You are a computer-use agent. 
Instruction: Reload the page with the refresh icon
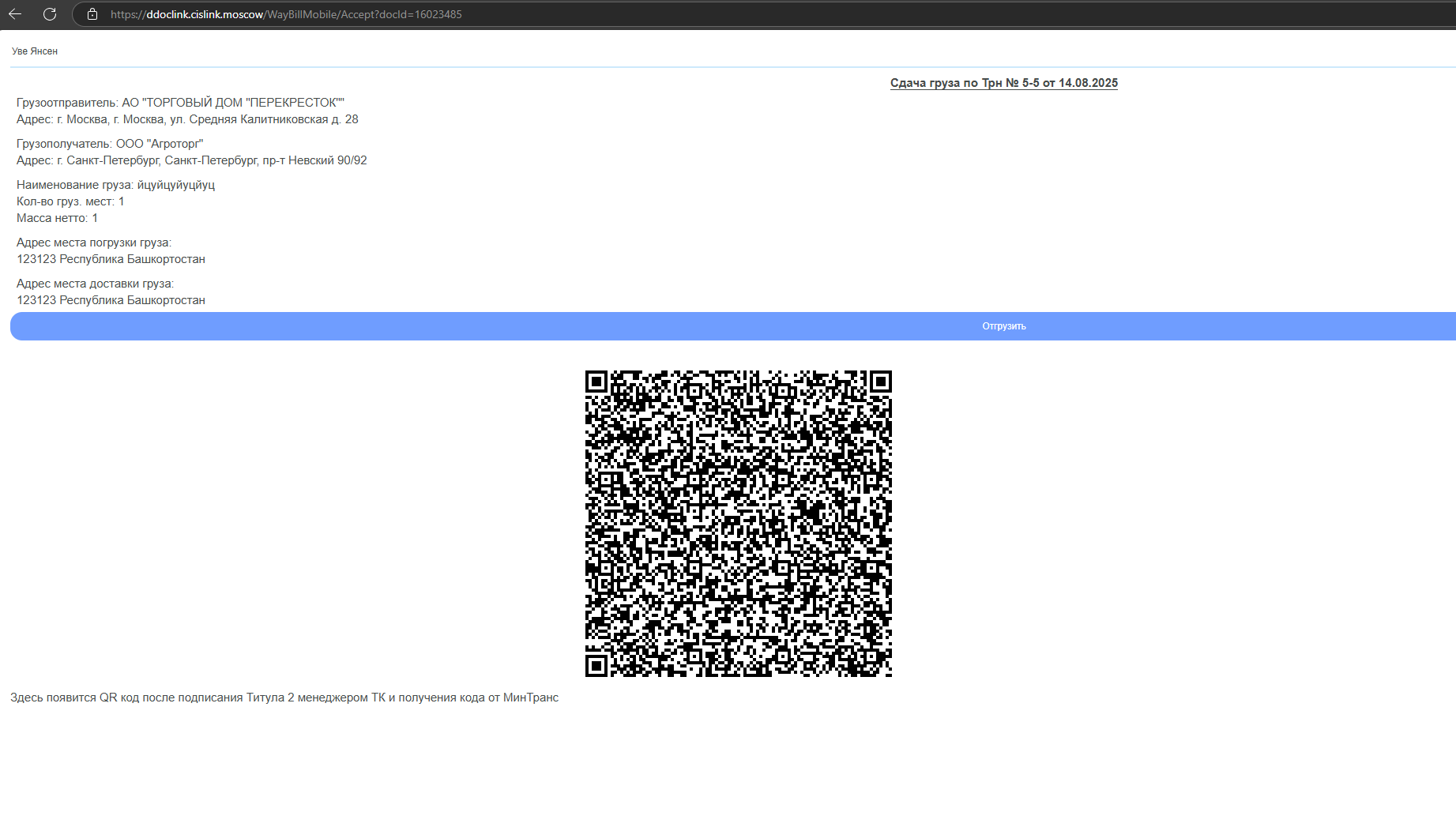click(x=50, y=14)
